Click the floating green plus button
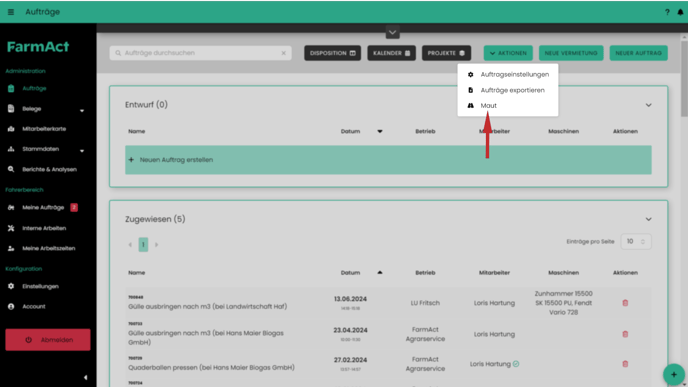 pyautogui.click(x=674, y=374)
